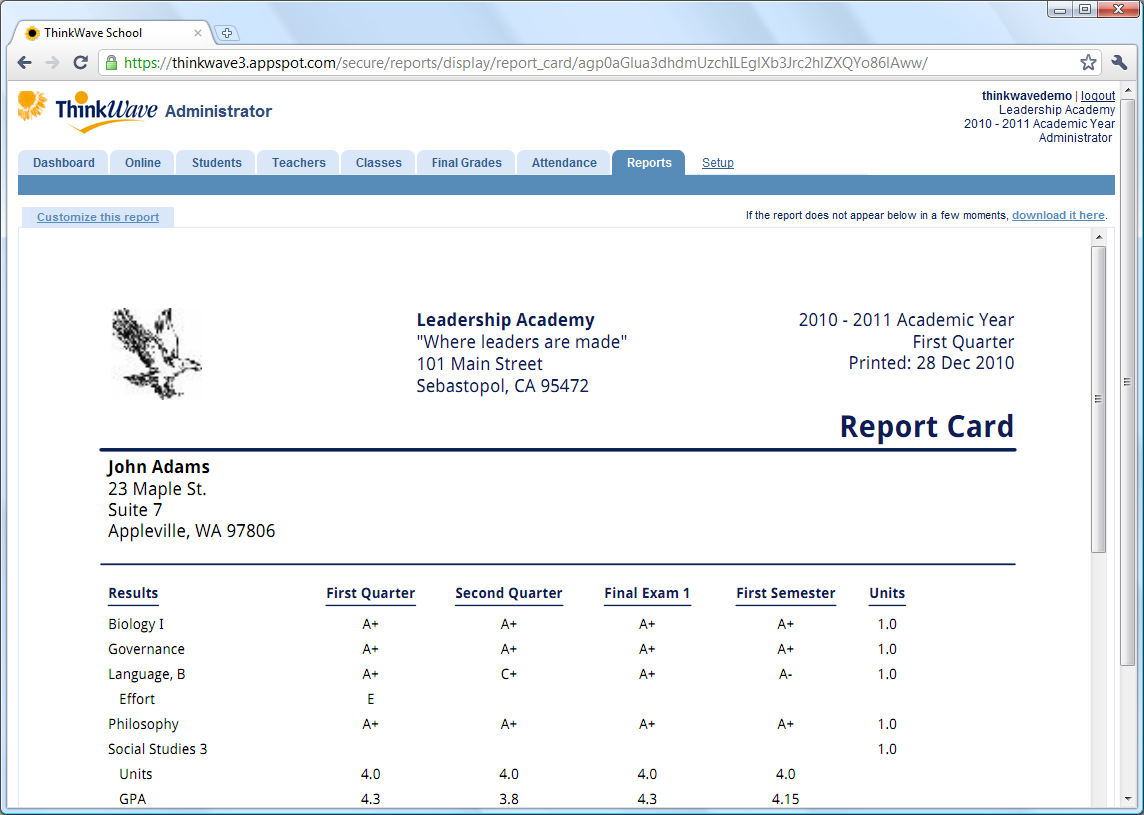Click the browser page scrollbar thumb
This screenshot has width=1144, height=815.
point(1127,383)
